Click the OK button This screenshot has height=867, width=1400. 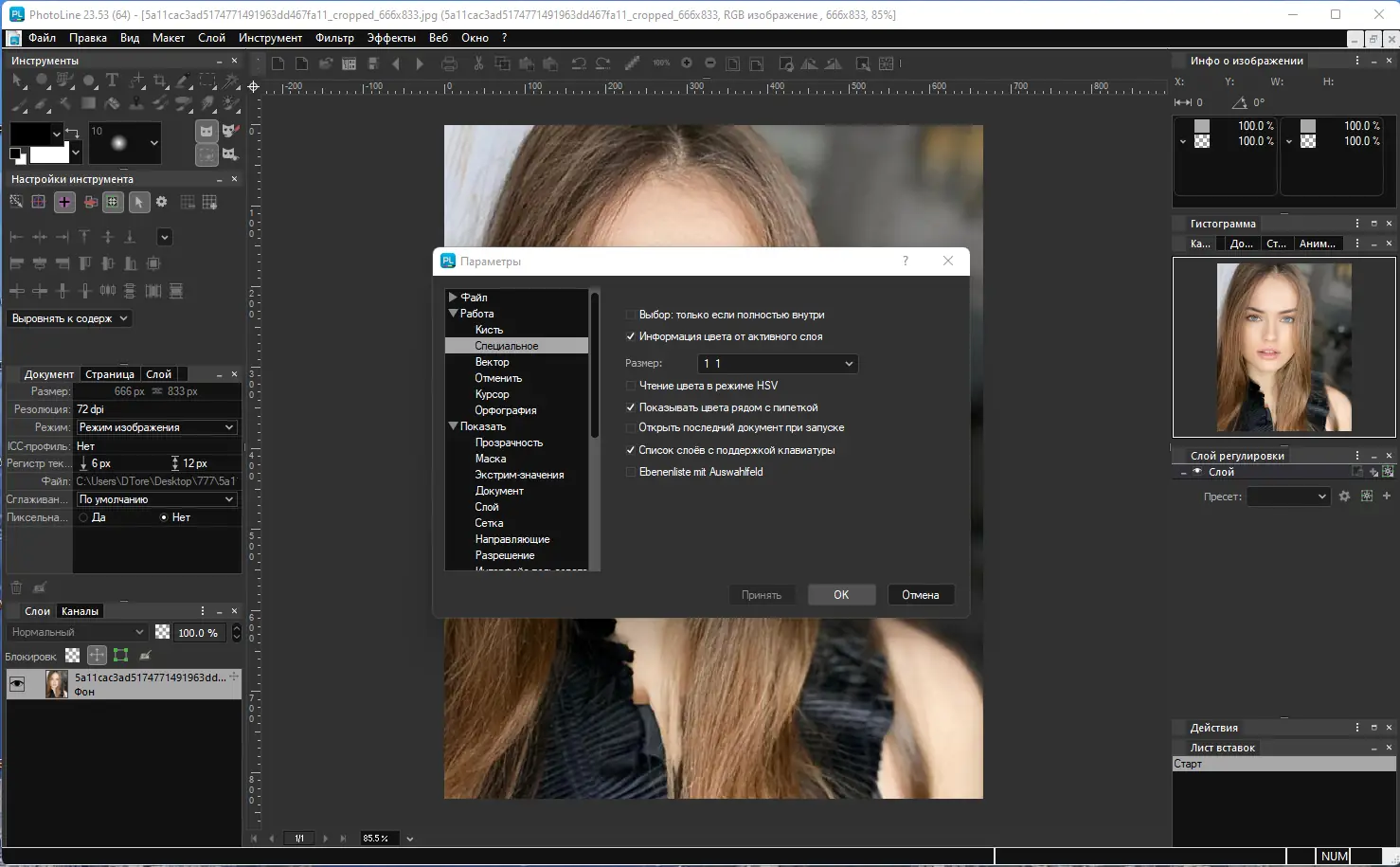841,595
